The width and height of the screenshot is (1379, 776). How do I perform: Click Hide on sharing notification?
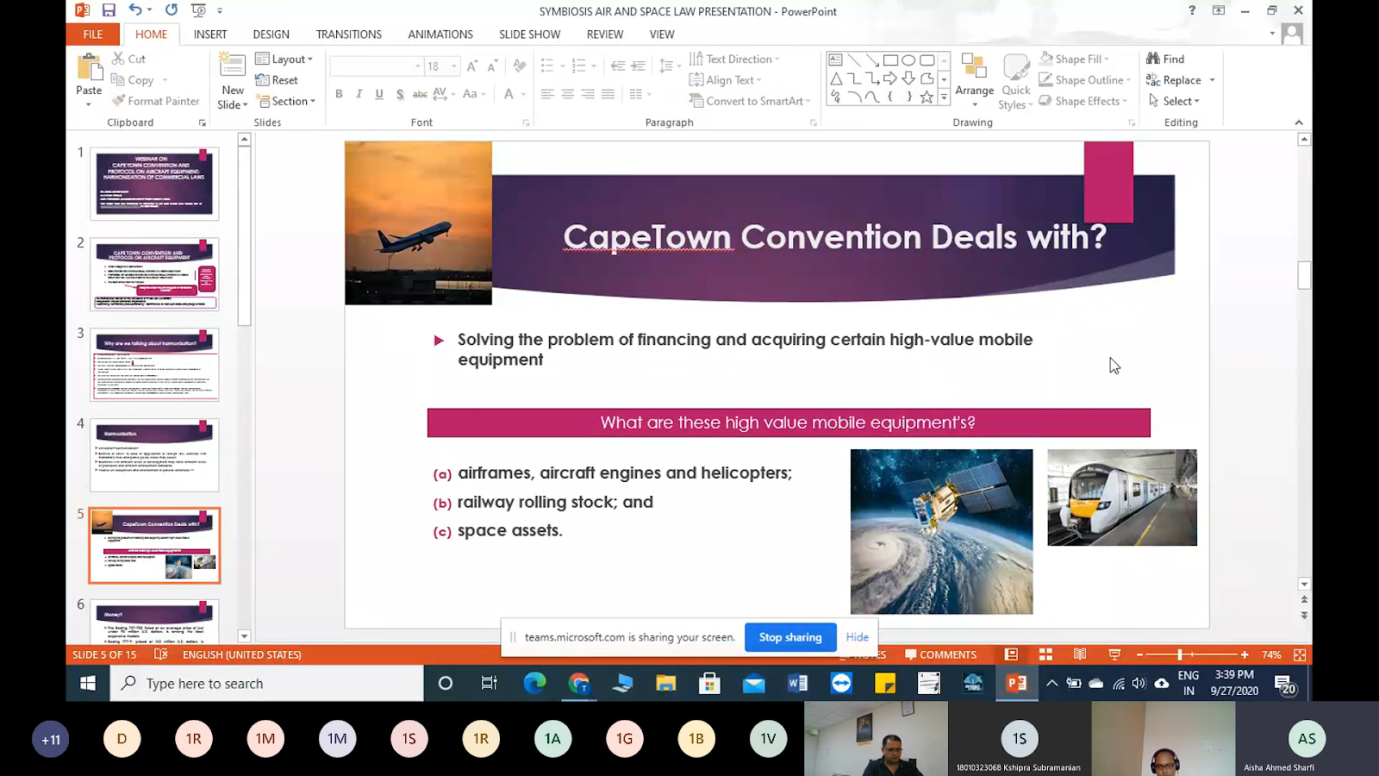point(857,637)
